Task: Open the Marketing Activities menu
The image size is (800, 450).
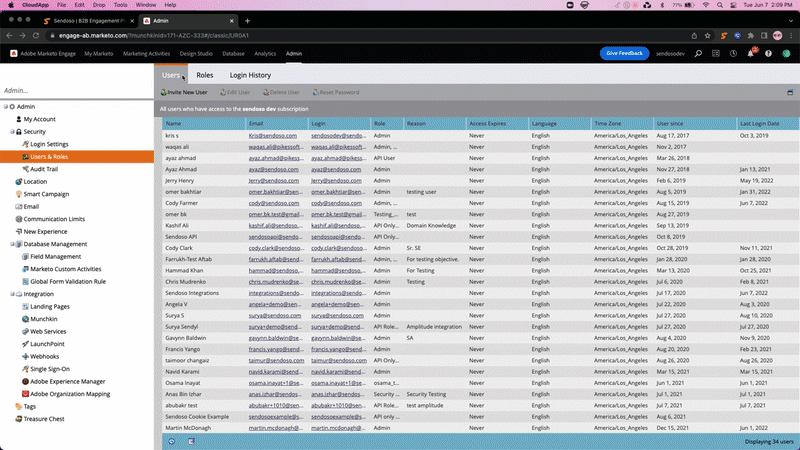Action: coord(146,54)
